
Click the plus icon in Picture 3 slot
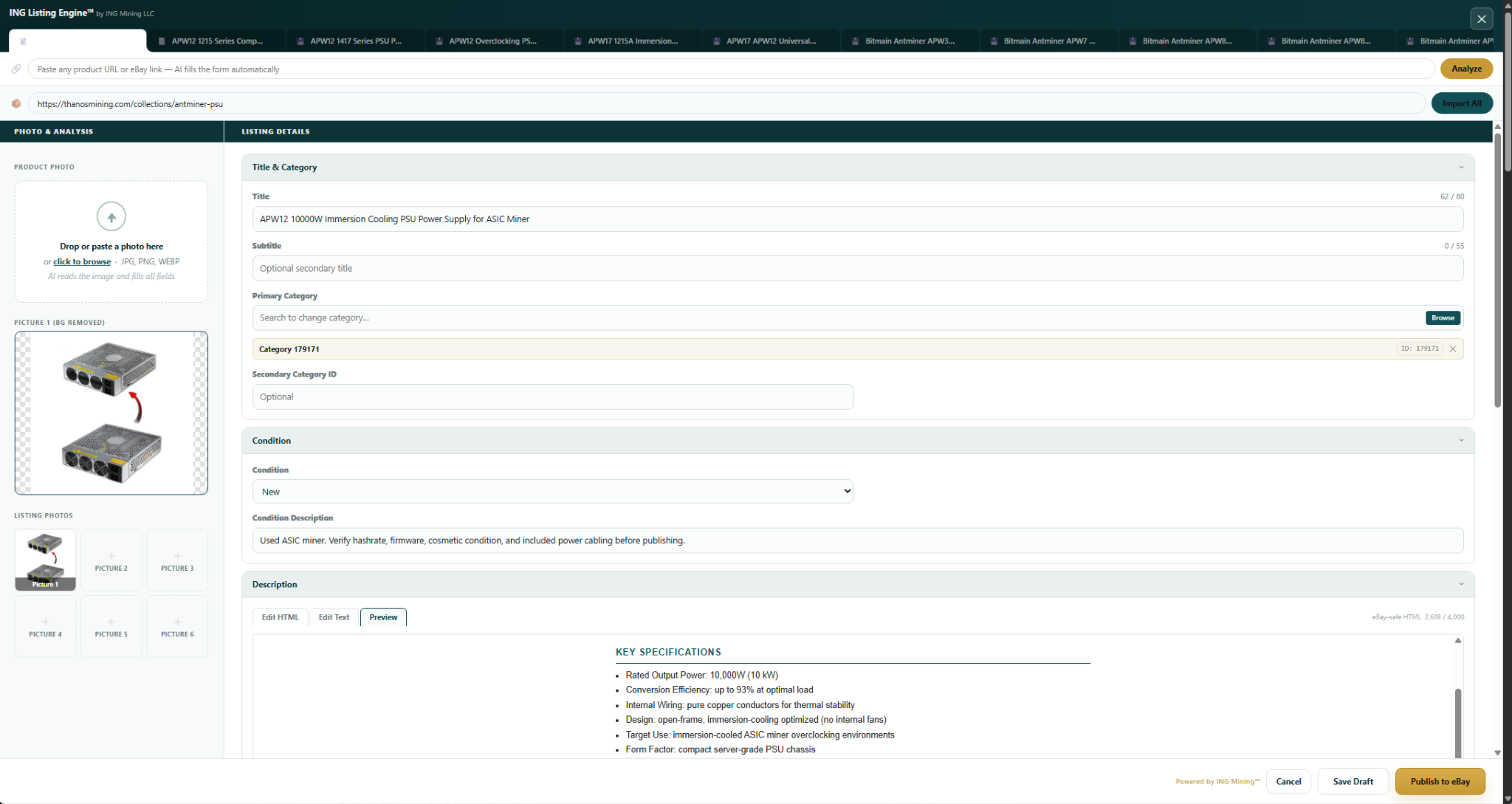[177, 556]
